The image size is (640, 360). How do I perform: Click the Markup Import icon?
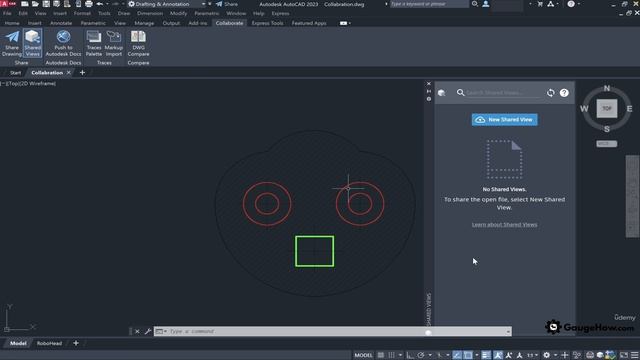113,43
